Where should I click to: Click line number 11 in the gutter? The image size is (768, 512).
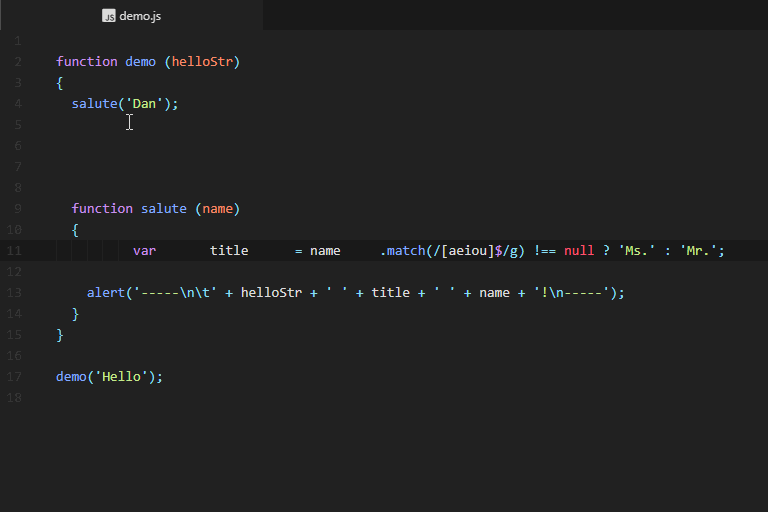[x=14, y=251]
